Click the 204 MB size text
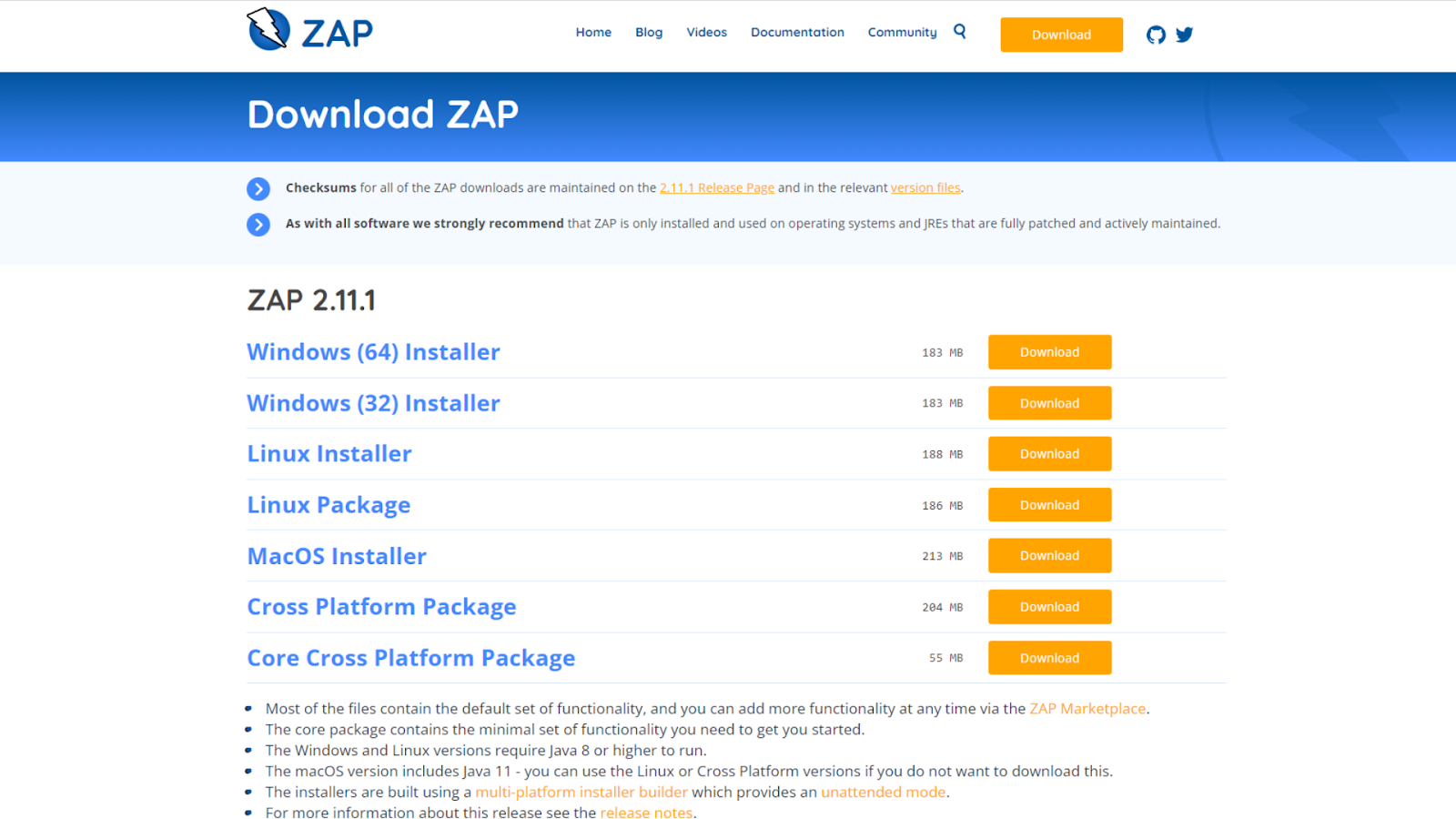The width and height of the screenshot is (1456, 819). click(x=942, y=607)
